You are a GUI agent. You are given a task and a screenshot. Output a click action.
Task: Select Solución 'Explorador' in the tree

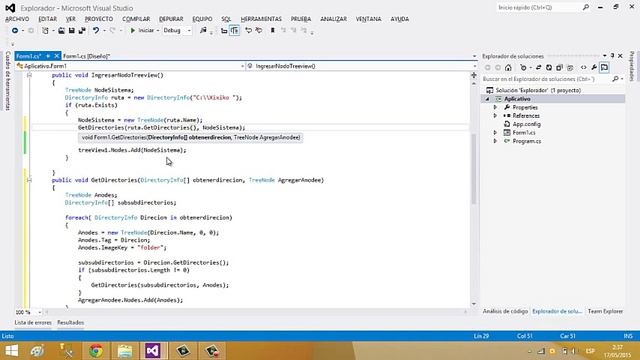pos(538,90)
